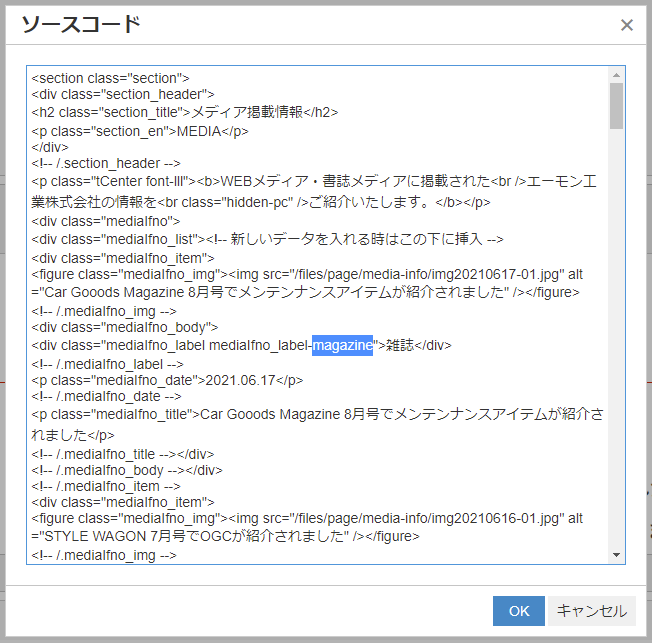
Task: Click the メディア掲載情報 heading text in code
Action: pyautogui.click(x=250, y=113)
